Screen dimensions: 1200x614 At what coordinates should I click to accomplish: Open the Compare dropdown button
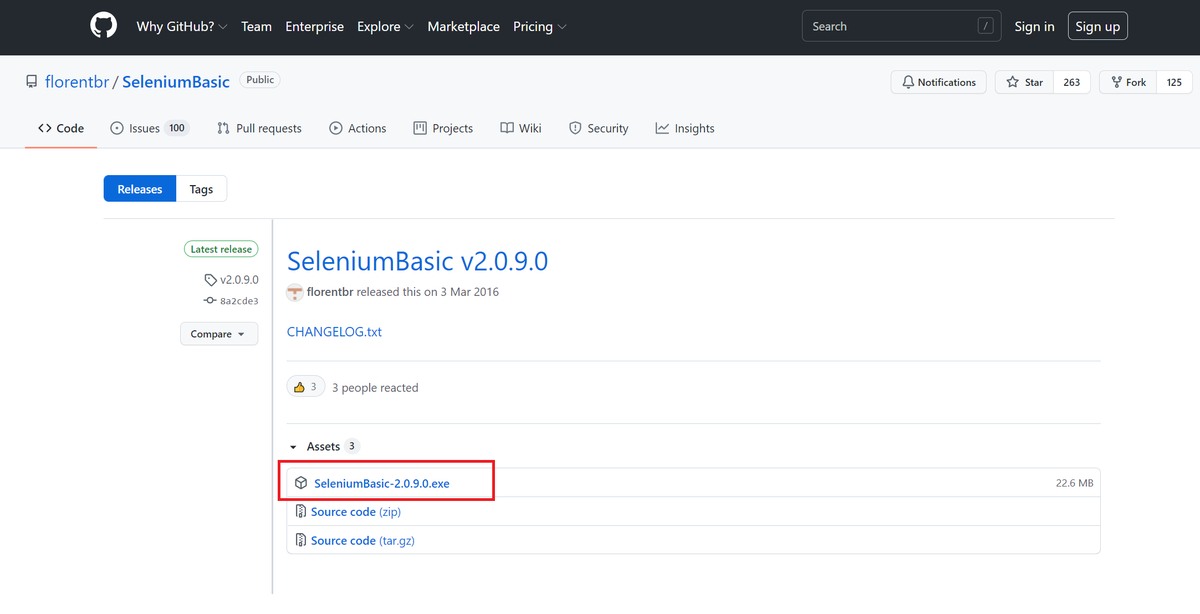click(219, 334)
